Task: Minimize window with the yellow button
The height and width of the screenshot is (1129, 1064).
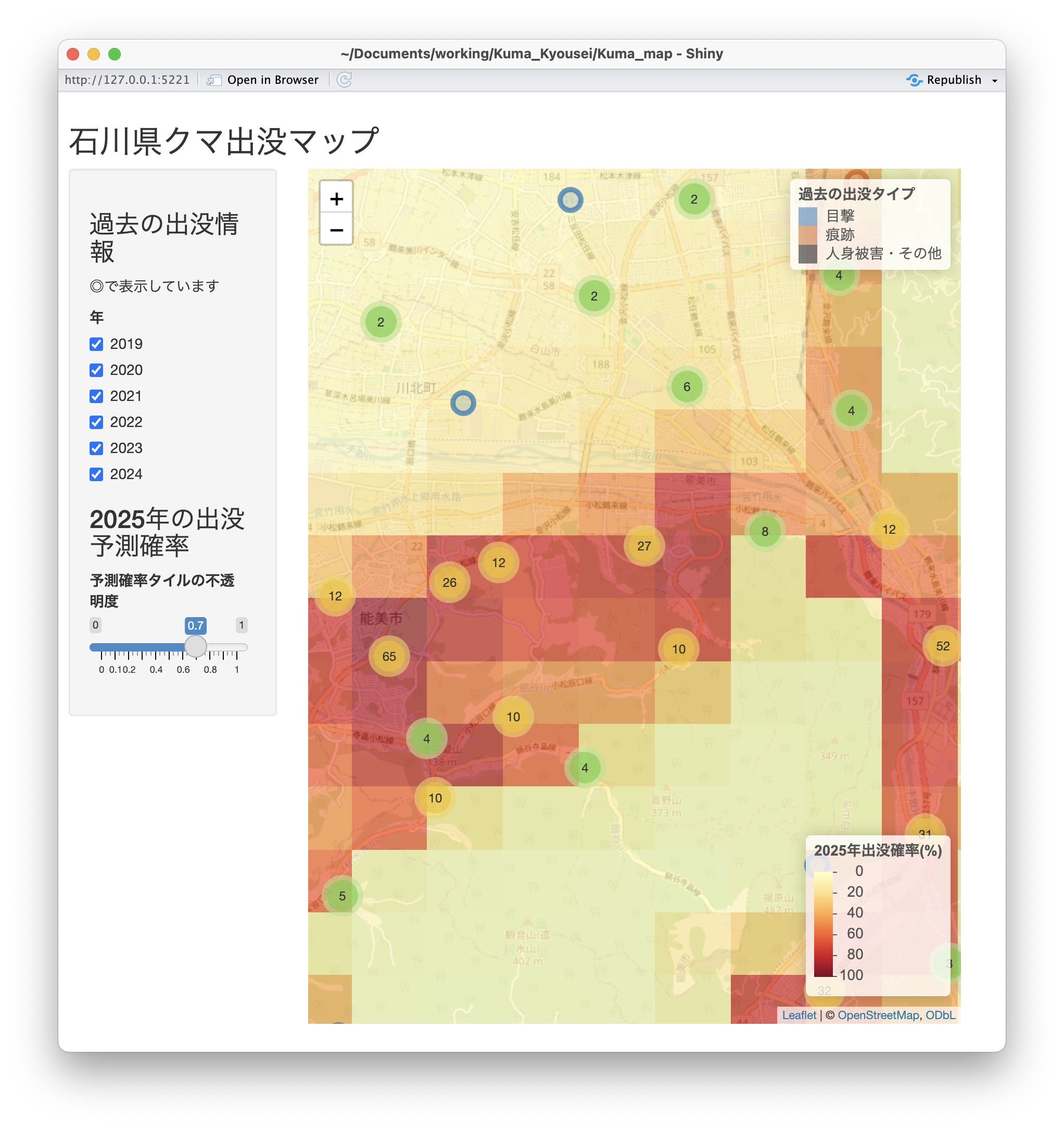Action: click(x=94, y=54)
